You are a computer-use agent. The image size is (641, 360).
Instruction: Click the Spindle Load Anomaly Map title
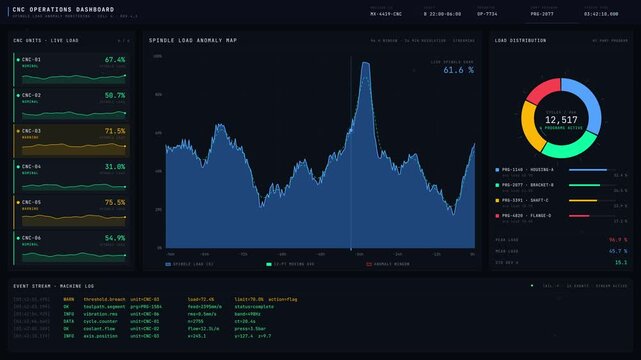[x=193, y=40]
